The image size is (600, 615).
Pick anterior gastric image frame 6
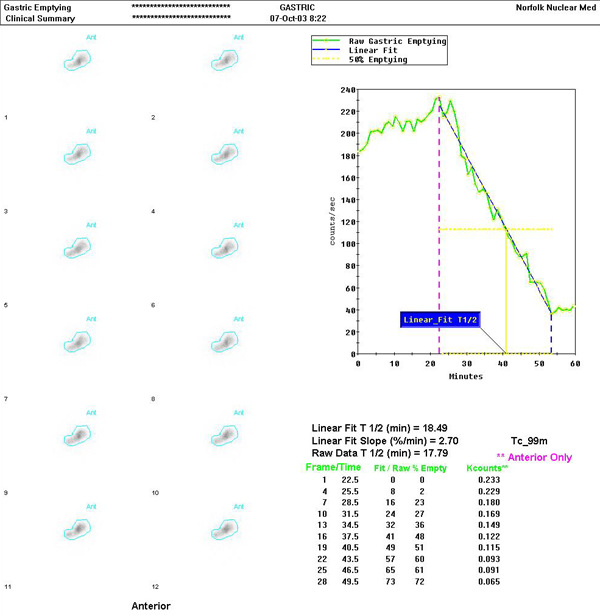[225, 247]
